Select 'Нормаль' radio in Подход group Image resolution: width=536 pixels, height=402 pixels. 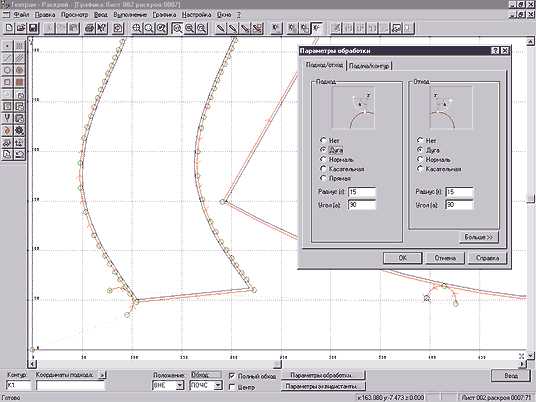pos(323,159)
